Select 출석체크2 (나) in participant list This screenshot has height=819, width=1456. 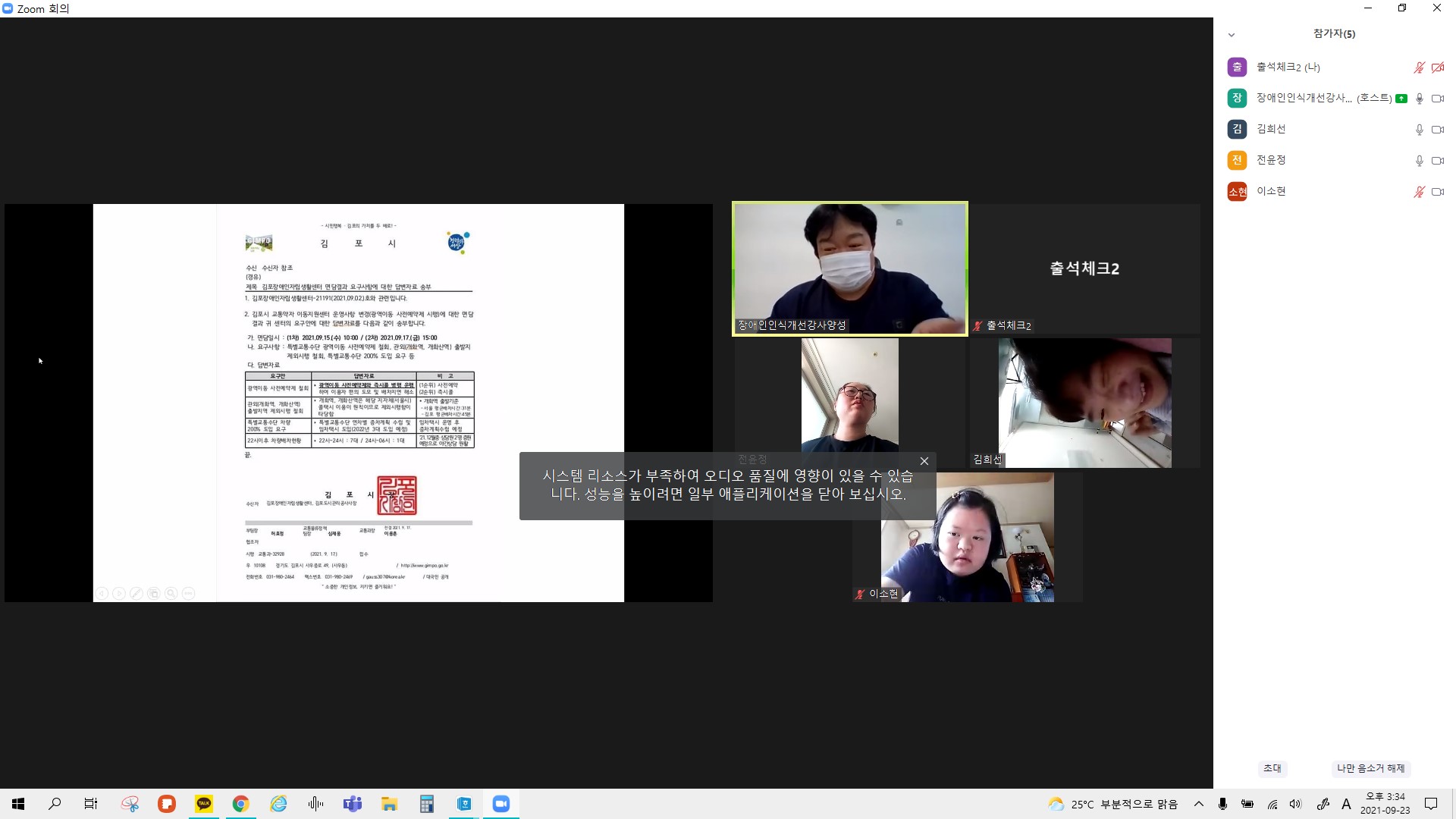click(x=1335, y=67)
